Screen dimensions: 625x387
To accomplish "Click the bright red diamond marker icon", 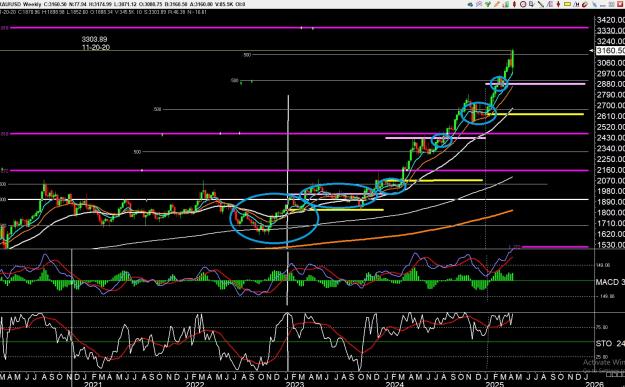I will [x=558, y=4].
